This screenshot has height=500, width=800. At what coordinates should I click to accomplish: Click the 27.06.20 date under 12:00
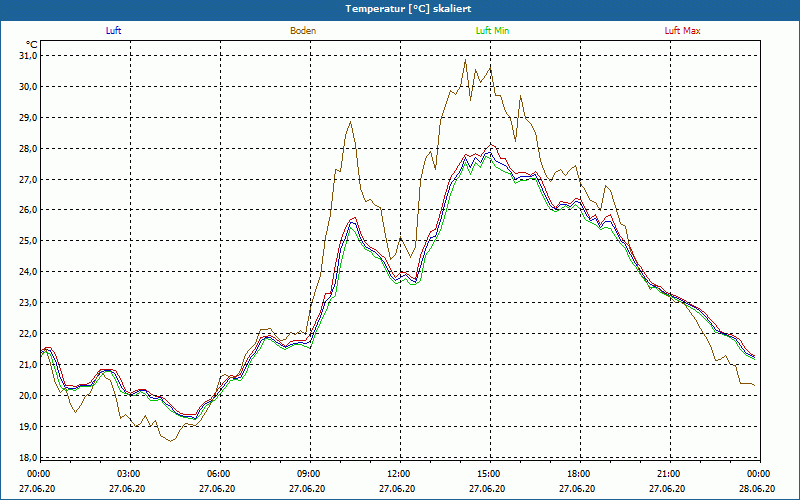point(396,488)
